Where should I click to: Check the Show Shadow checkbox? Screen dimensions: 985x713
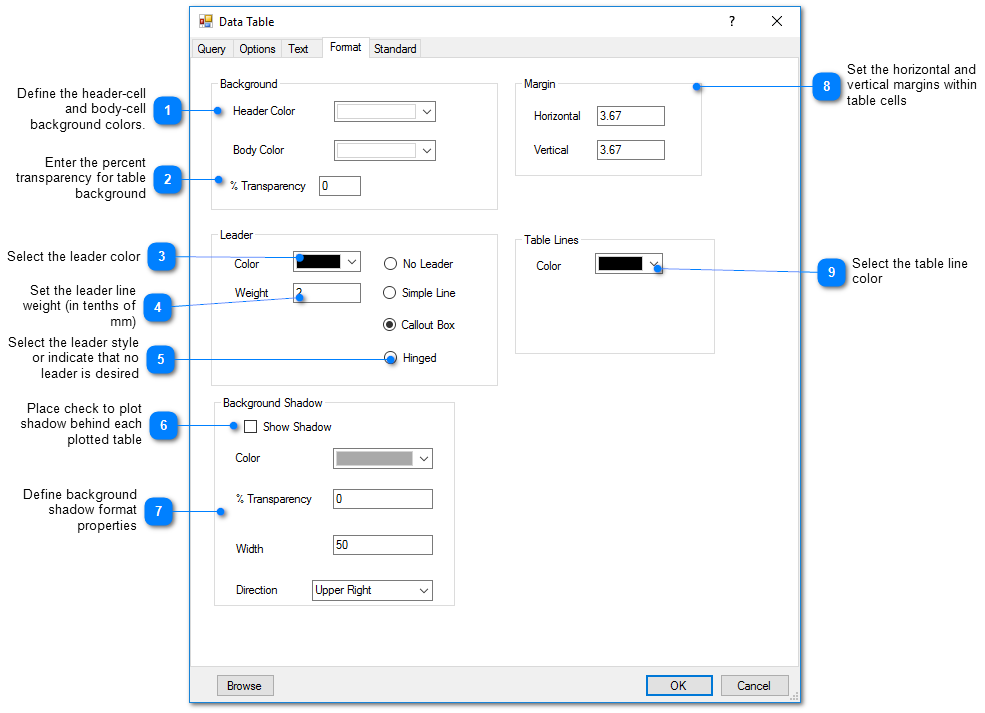[x=251, y=426]
